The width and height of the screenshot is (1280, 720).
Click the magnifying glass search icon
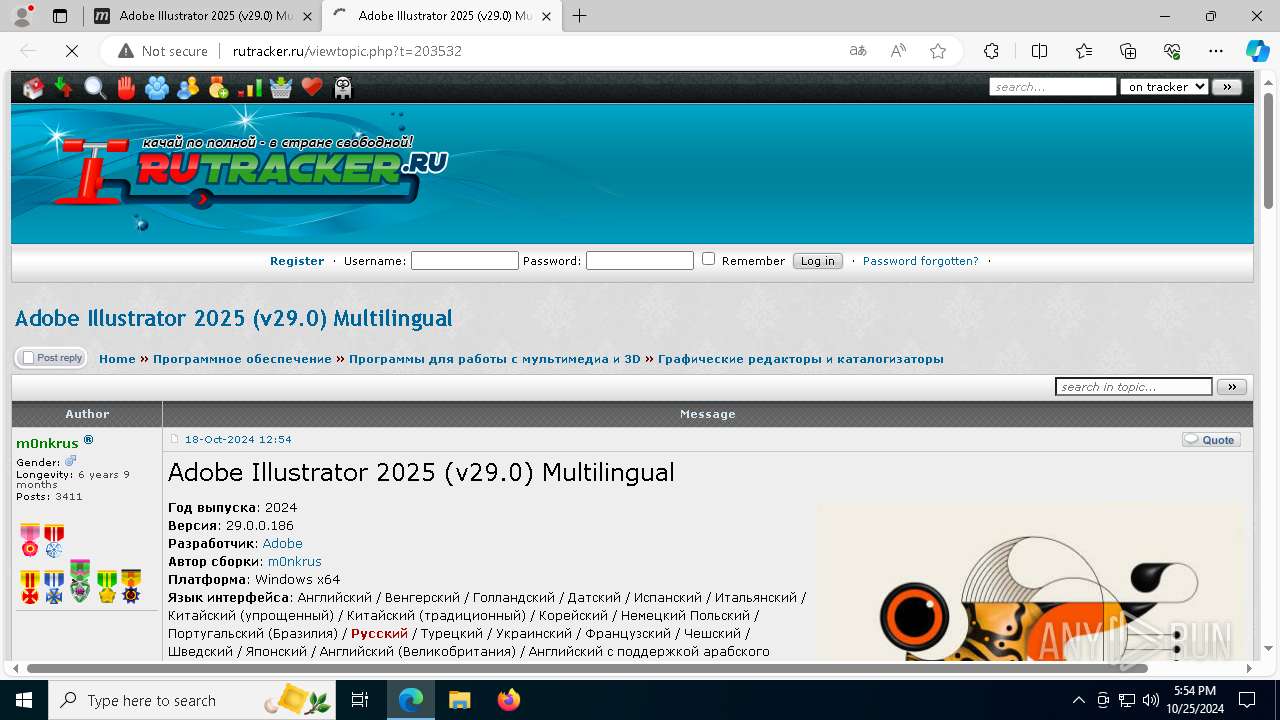pos(95,88)
